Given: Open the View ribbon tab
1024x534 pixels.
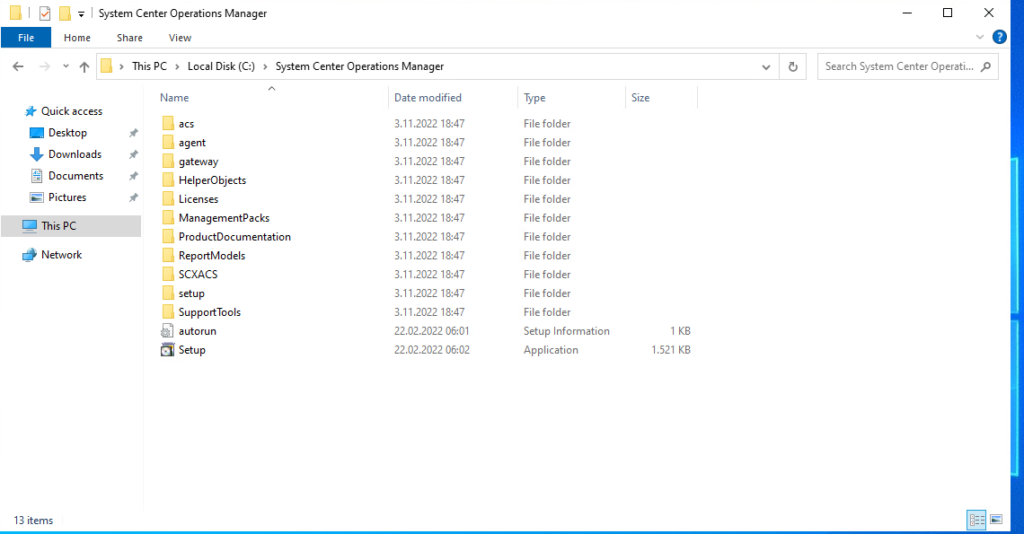Looking at the screenshot, I should (x=180, y=38).
